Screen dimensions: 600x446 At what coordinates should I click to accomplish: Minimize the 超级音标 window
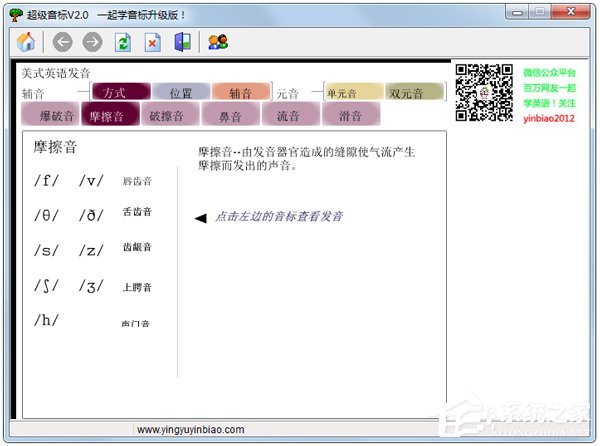pos(517,12)
